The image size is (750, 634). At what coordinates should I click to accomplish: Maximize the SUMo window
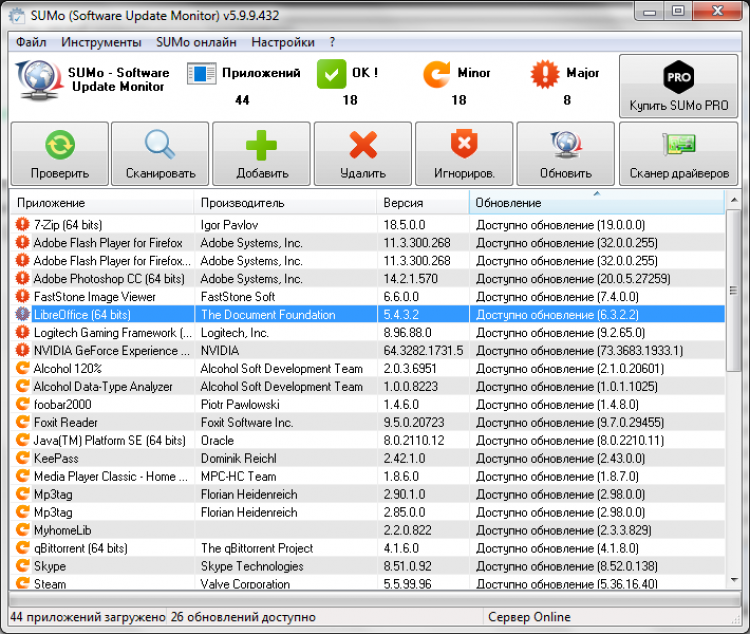coord(678,11)
